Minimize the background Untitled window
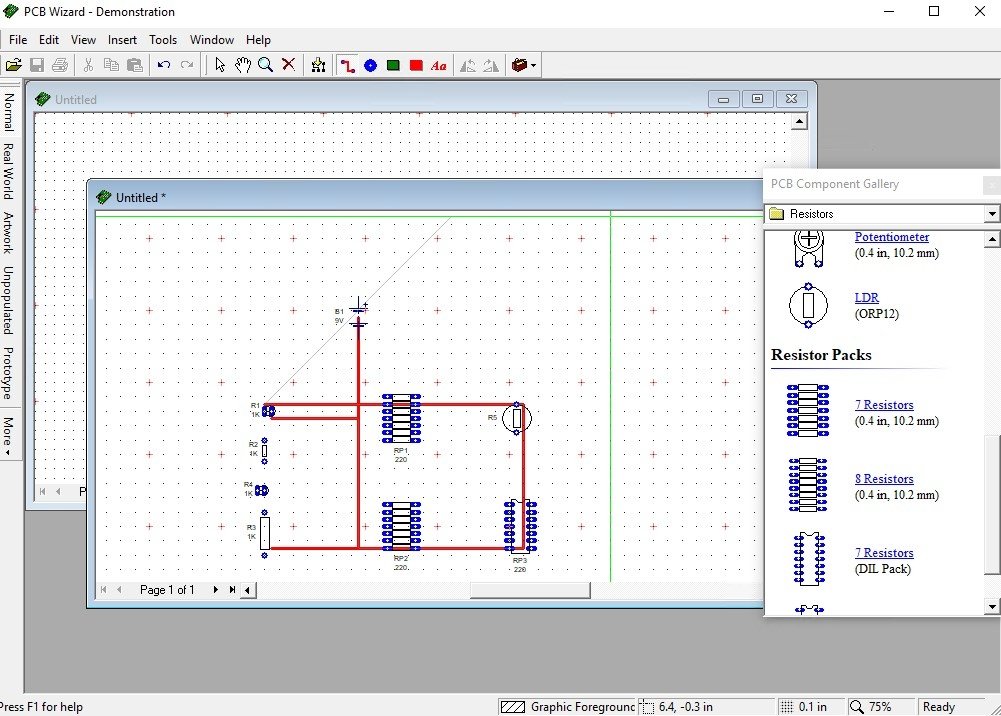This screenshot has width=1001, height=716. (723, 99)
